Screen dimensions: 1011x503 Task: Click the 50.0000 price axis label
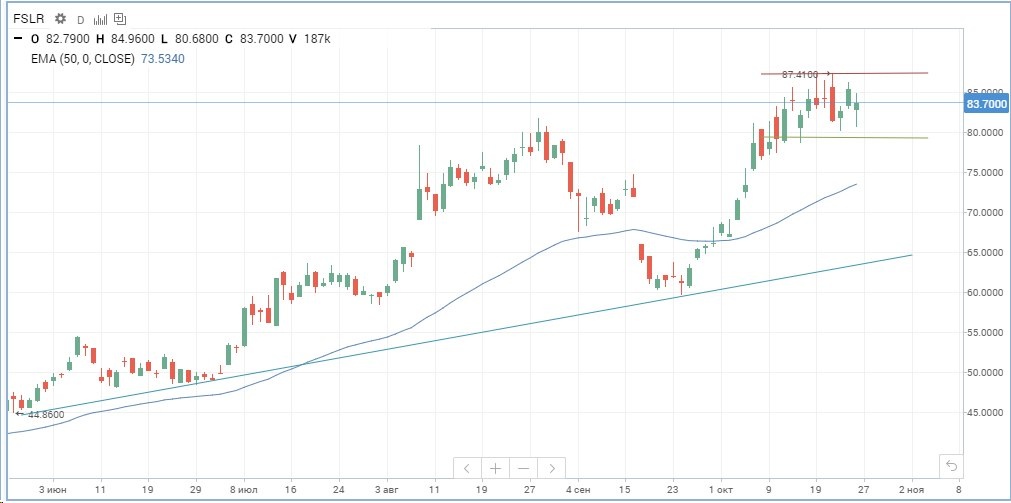[985, 373]
